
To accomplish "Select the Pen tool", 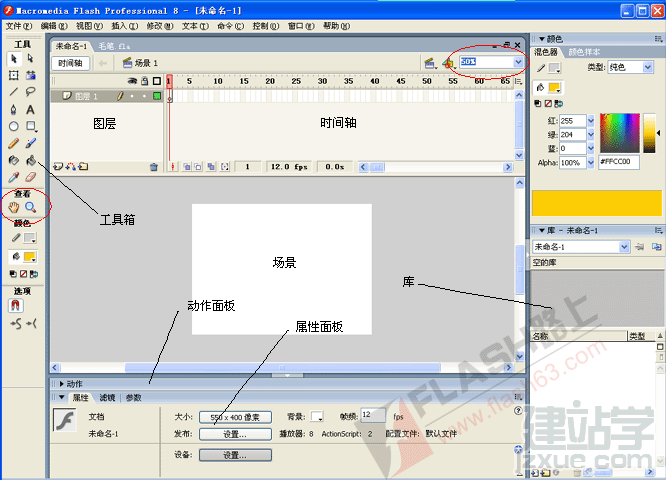I will [x=14, y=109].
